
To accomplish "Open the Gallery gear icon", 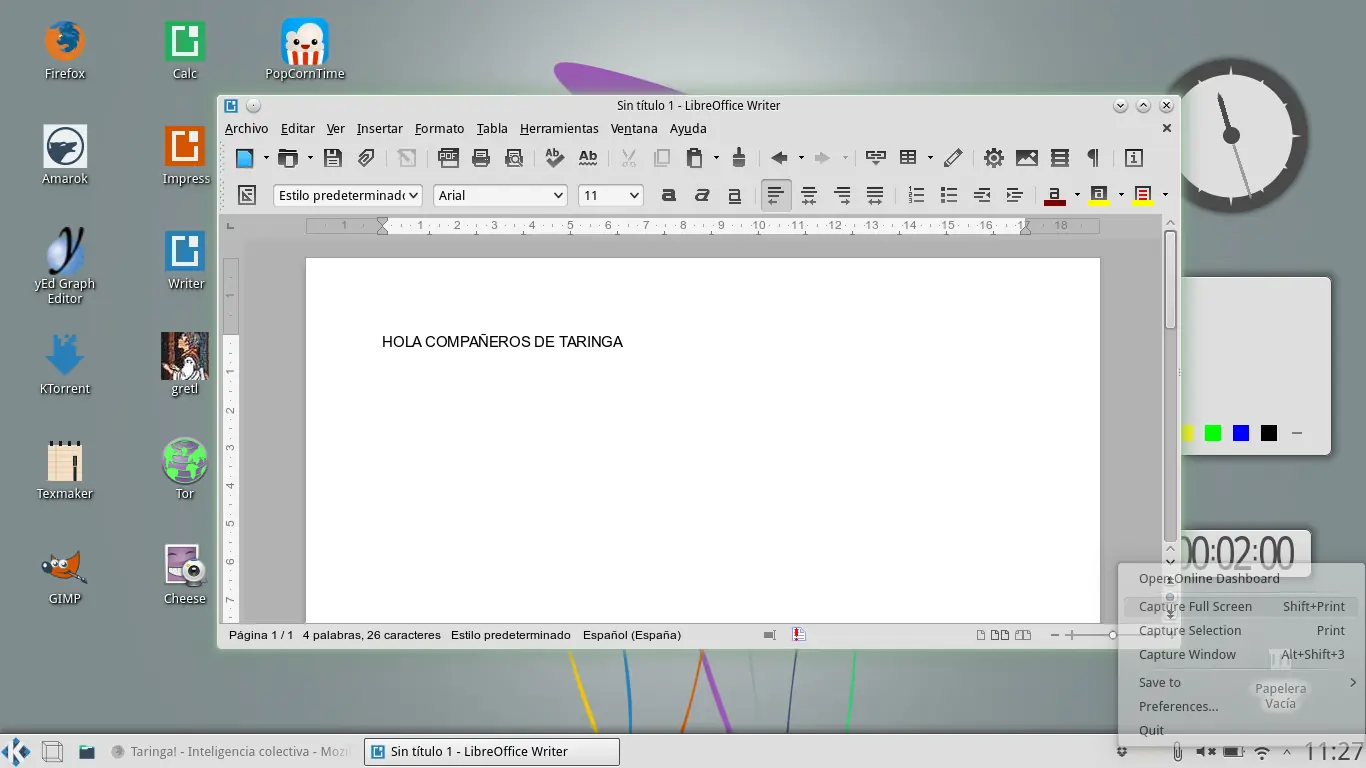I will pyautogui.click(x=993, y=158).
